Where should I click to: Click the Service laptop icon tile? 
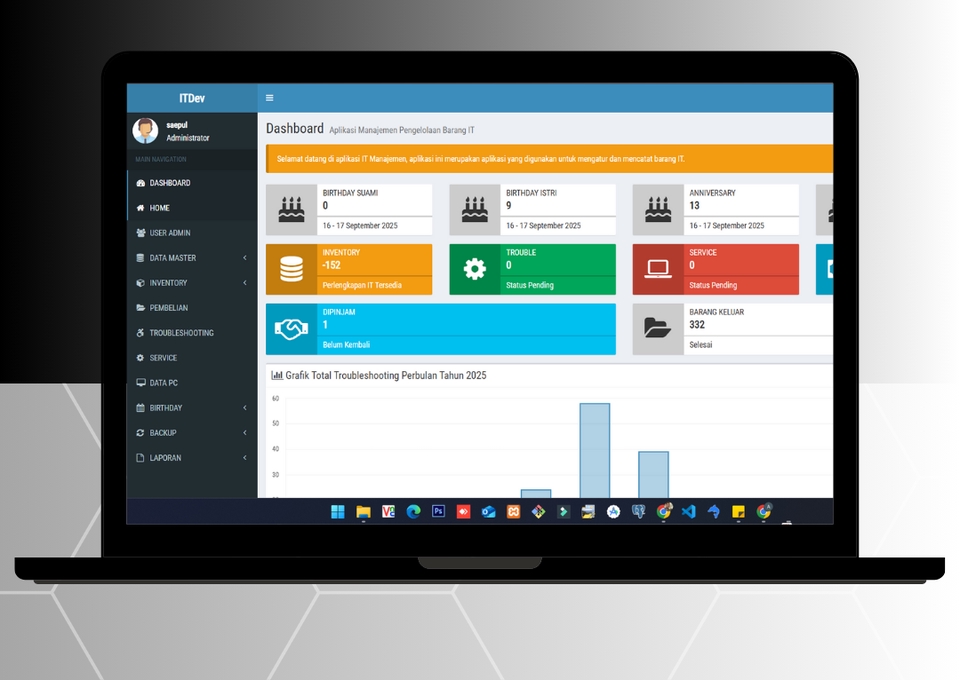[657, 269]
